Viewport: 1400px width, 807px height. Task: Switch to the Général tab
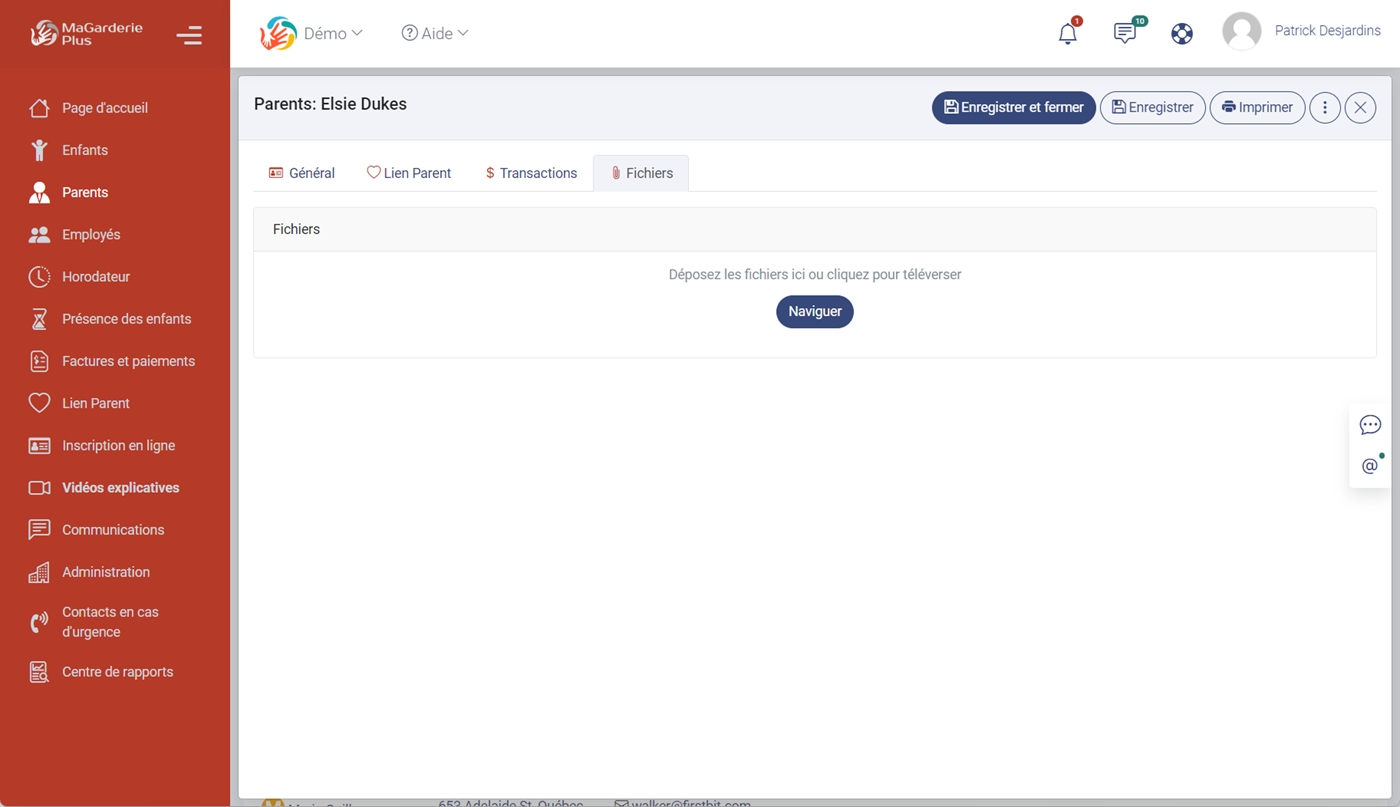(x=302, y=173)
